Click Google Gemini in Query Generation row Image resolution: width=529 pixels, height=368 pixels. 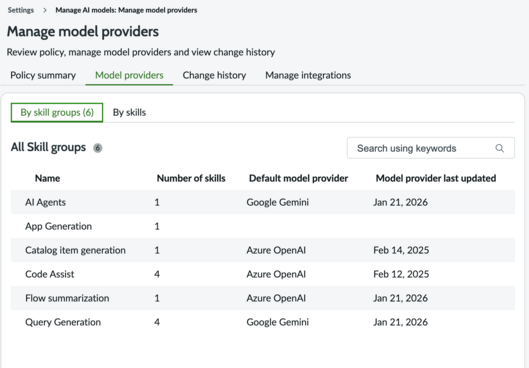click(x=278, y=322)
